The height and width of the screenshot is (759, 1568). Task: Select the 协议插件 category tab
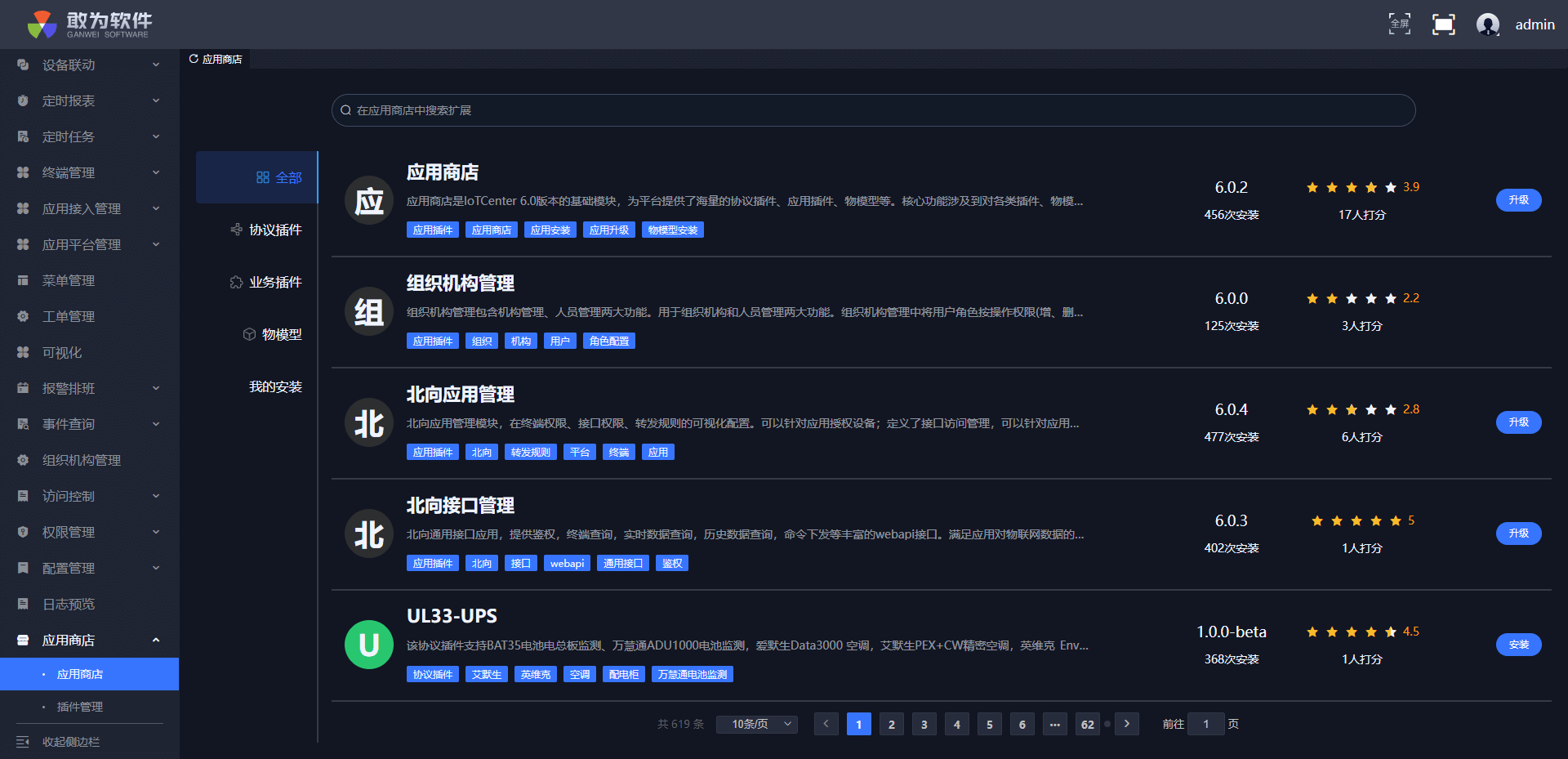tap(256, 230)
